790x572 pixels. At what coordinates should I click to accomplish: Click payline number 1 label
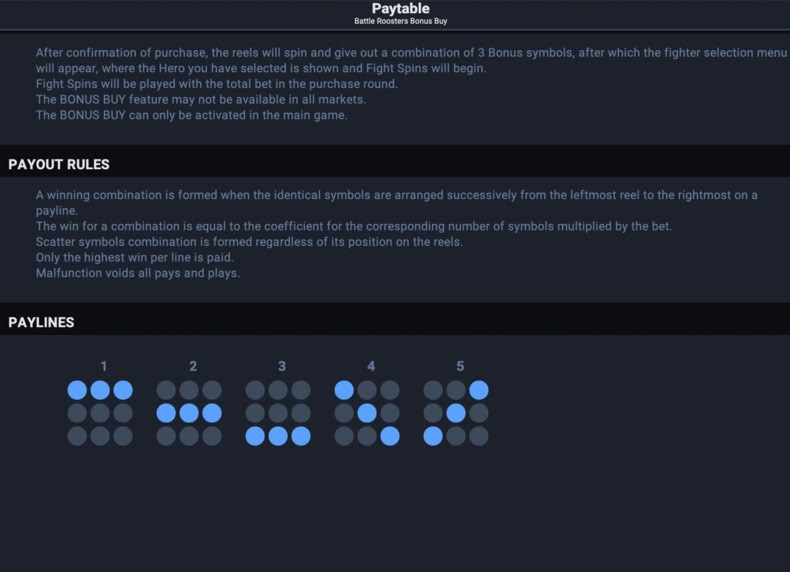pos(104,366)
